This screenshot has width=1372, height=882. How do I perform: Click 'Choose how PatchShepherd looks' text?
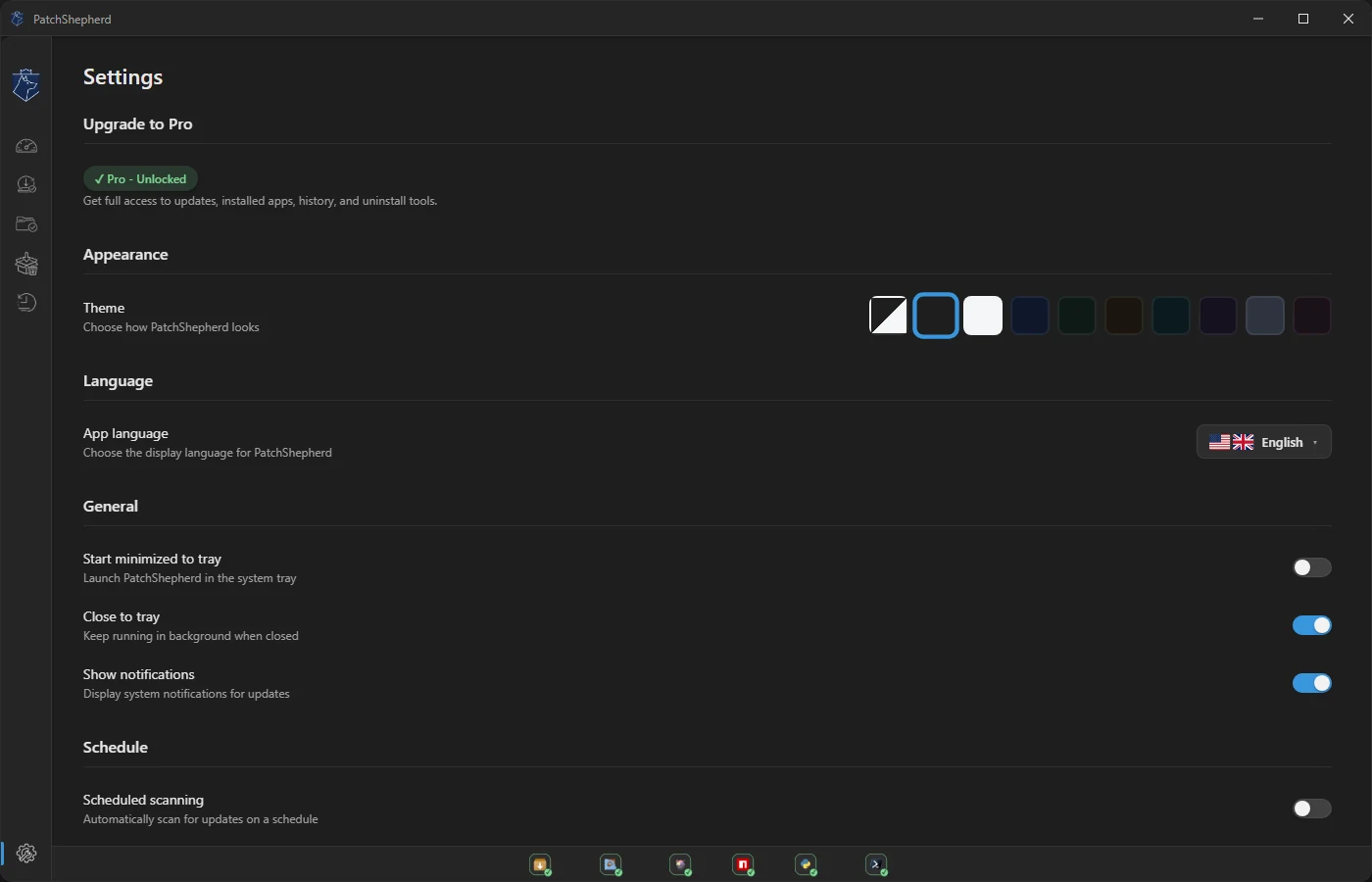[x=171, y=327]
